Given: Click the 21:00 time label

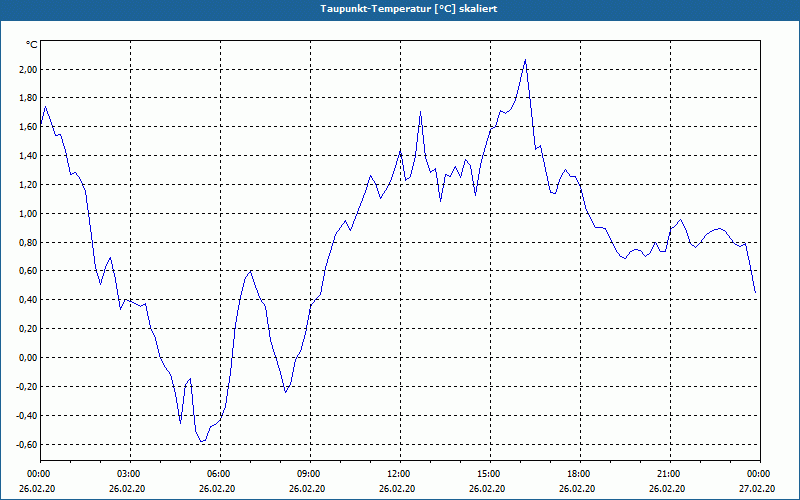Looking at the screenshot, I should click(x=670, y=474).
